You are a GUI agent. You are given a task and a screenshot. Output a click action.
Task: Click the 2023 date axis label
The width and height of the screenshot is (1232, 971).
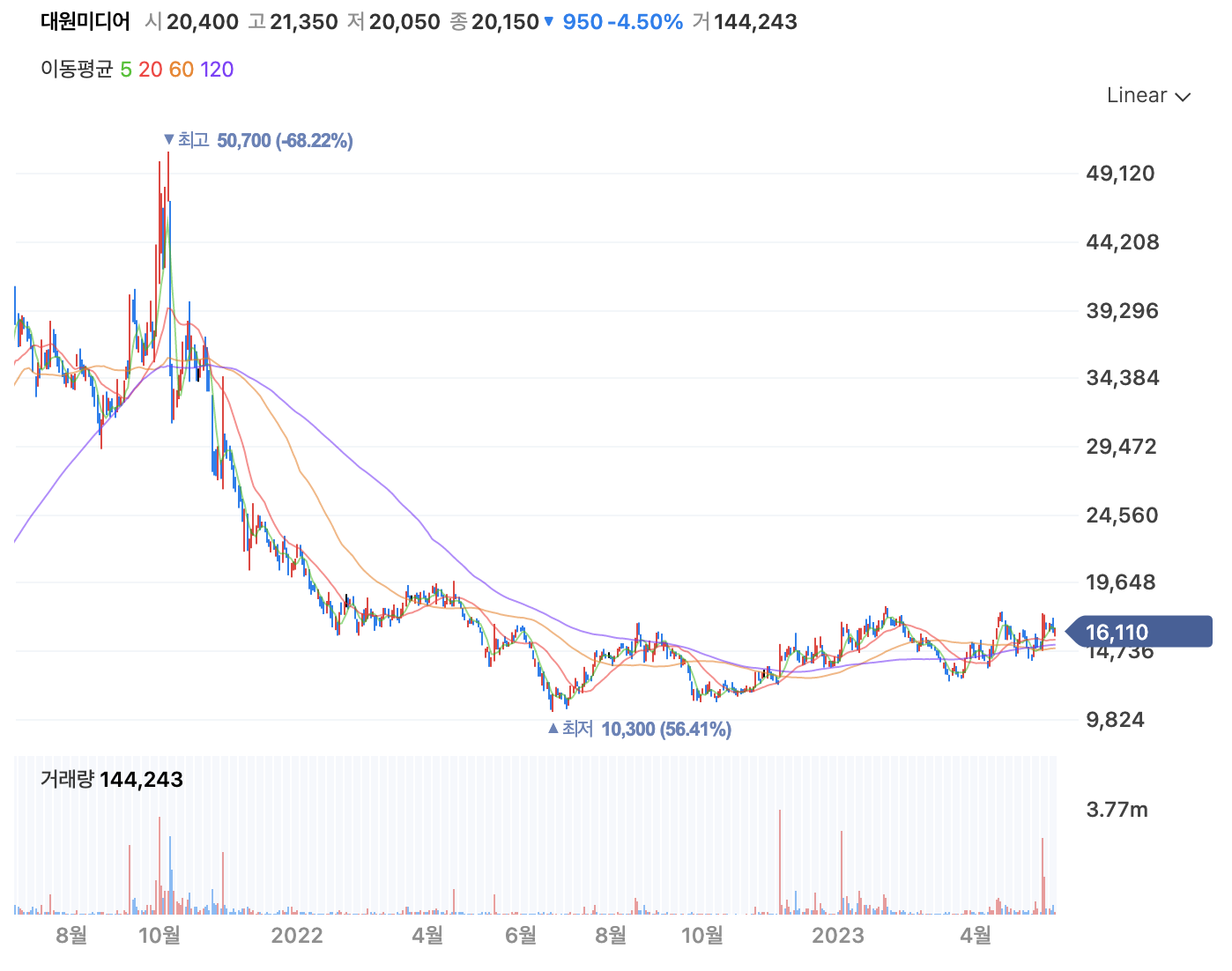(x=838, y=935)
